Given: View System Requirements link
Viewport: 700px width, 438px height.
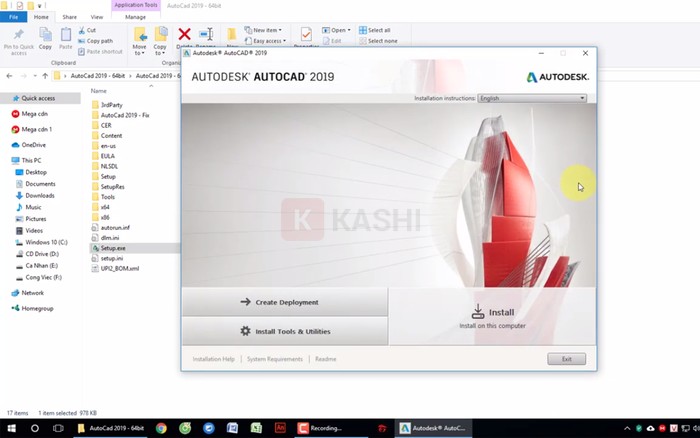Looking at the screenshot, I should 275,359.
